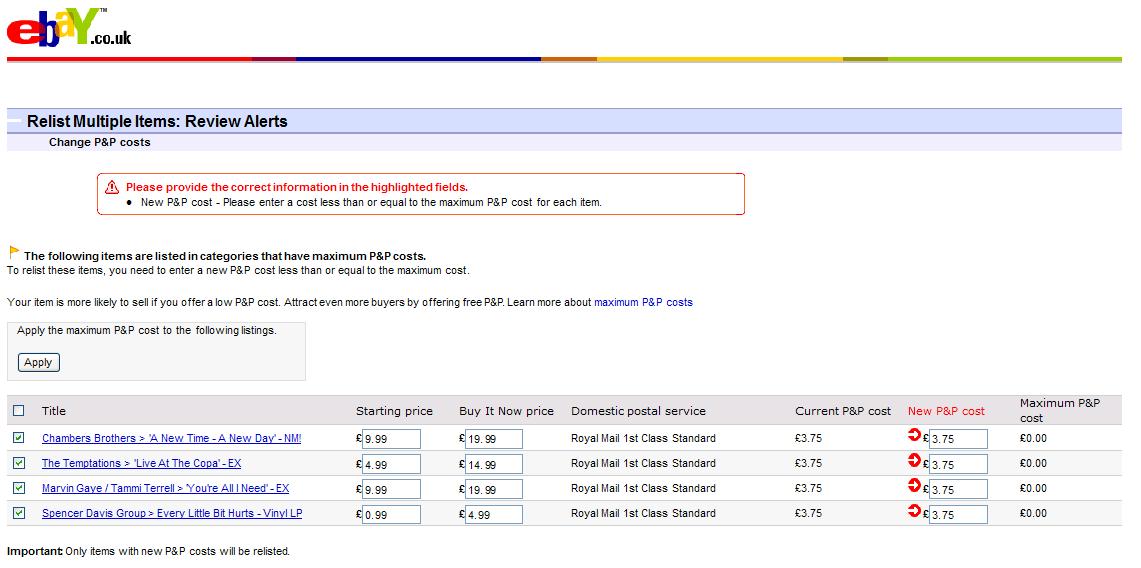Viewport: 1141px width, 568px height.
Task: Edit Buy It Now price 4.99 for Spencer Davis
Action: pyautogui.click(x=494, y=514)
